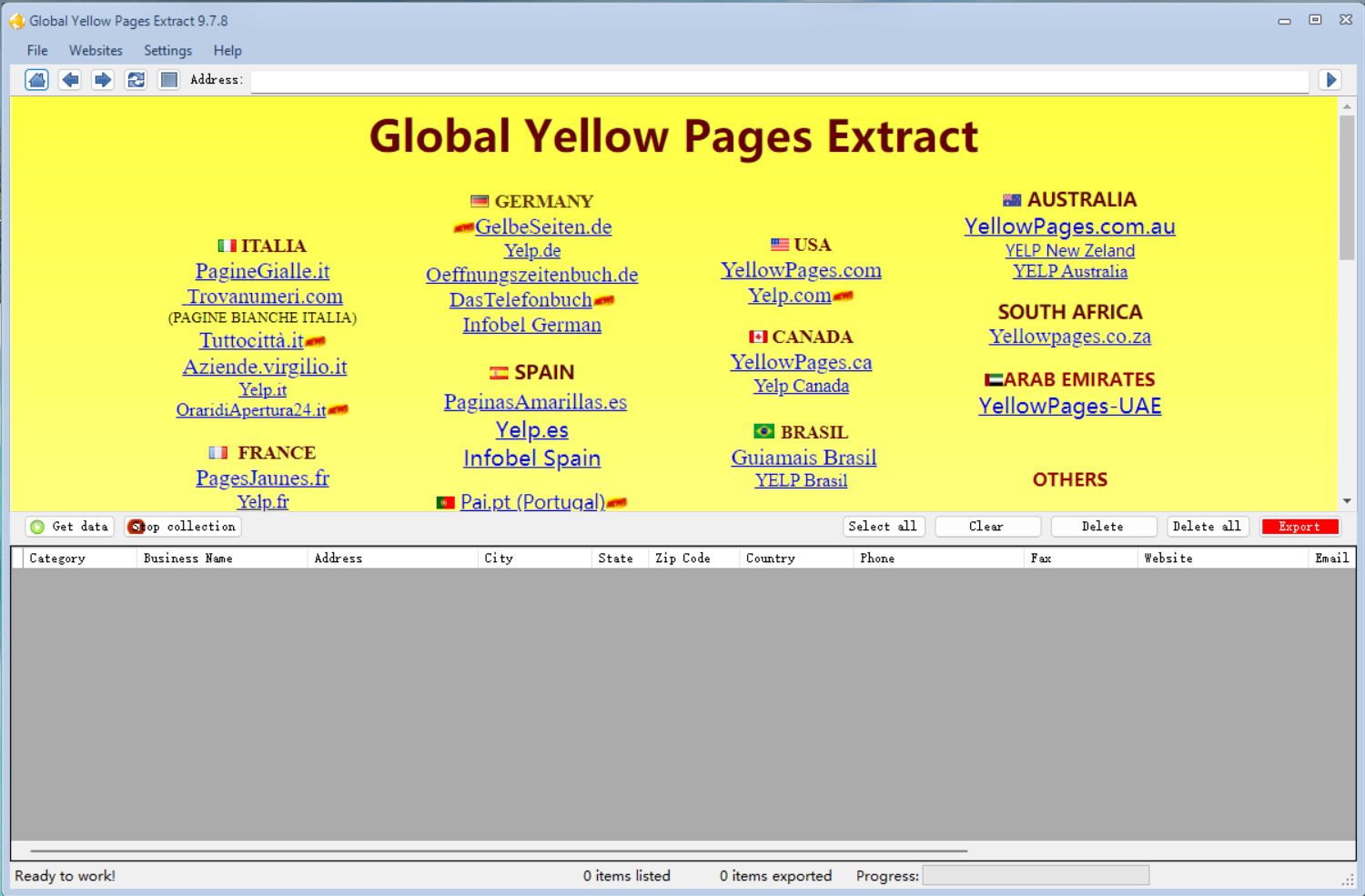This screenshot has height=896, width=1365.
Task: Start extraction with Get data button
Action: pos(70,527)
